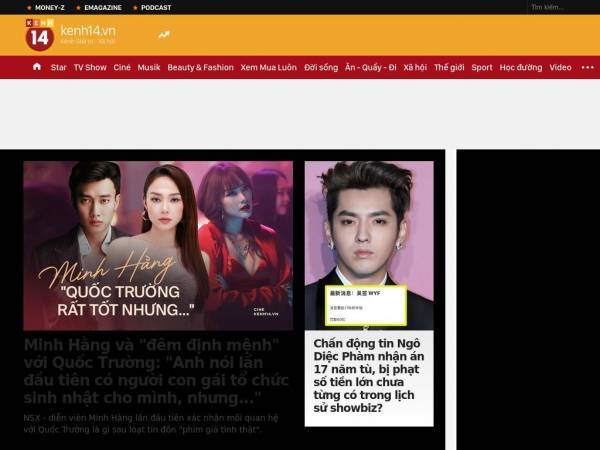Open the Video section
600x450 pixels.
(560, 67)
